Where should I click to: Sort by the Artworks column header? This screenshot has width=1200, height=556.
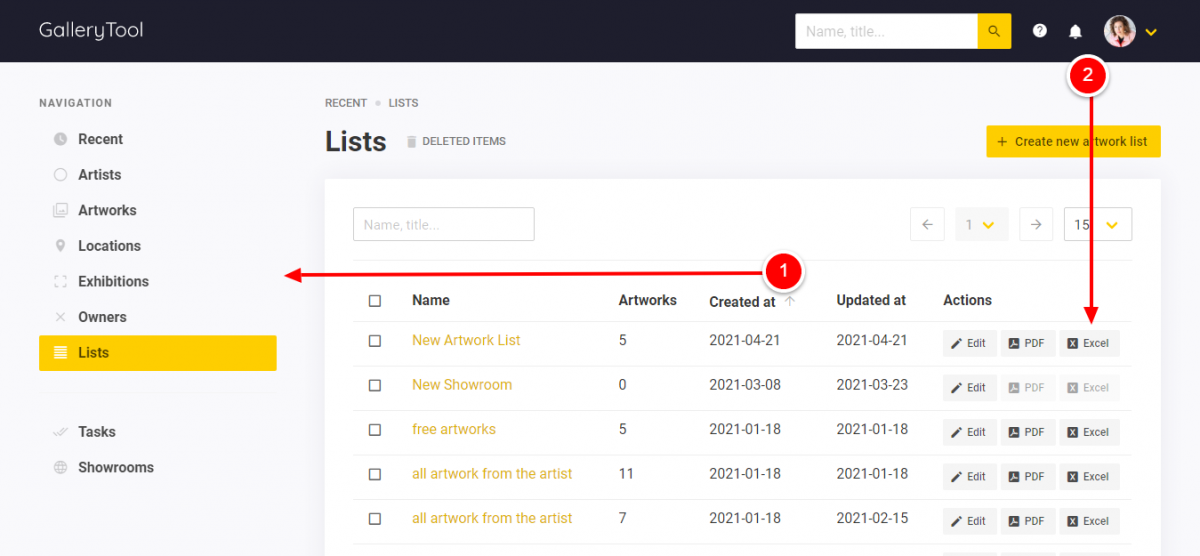point(647,300)
